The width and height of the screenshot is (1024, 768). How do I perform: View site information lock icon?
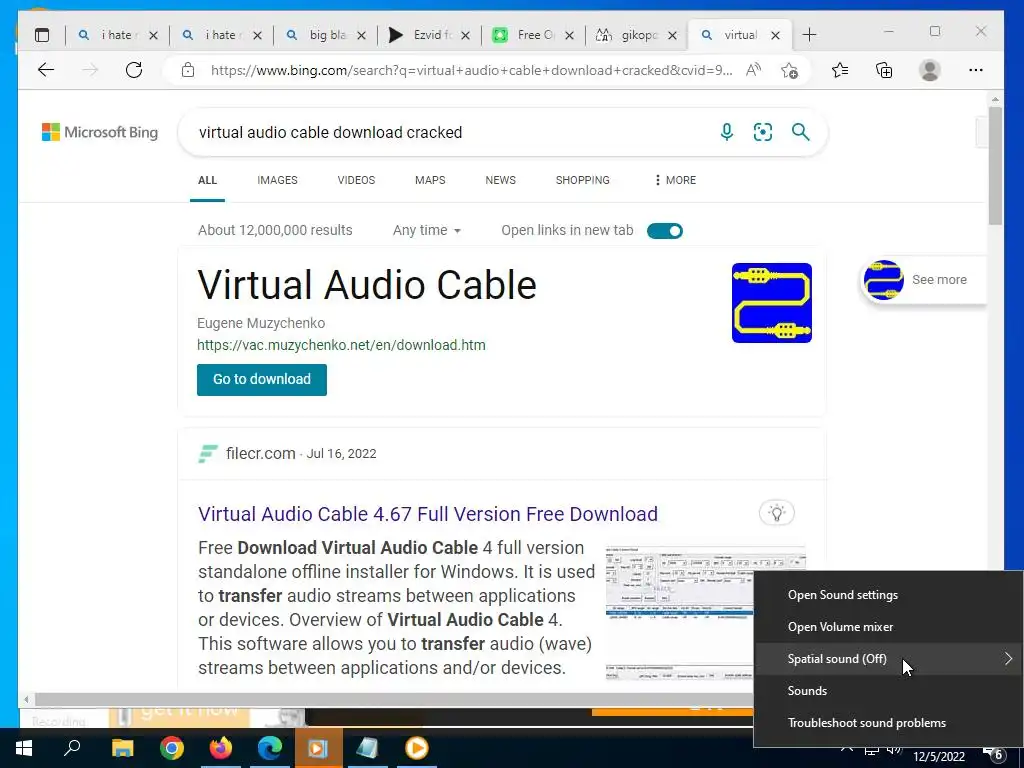click(x=188, y=70)
